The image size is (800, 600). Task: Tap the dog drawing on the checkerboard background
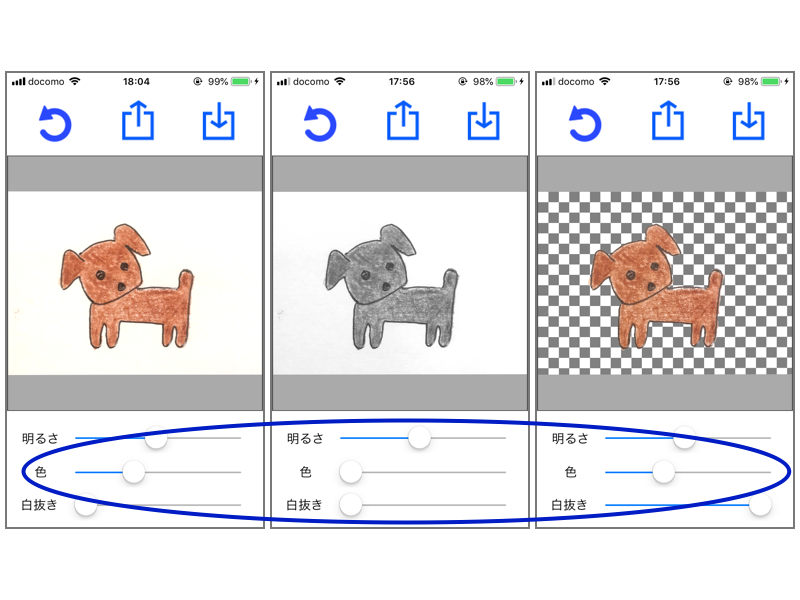coord(656,286)
